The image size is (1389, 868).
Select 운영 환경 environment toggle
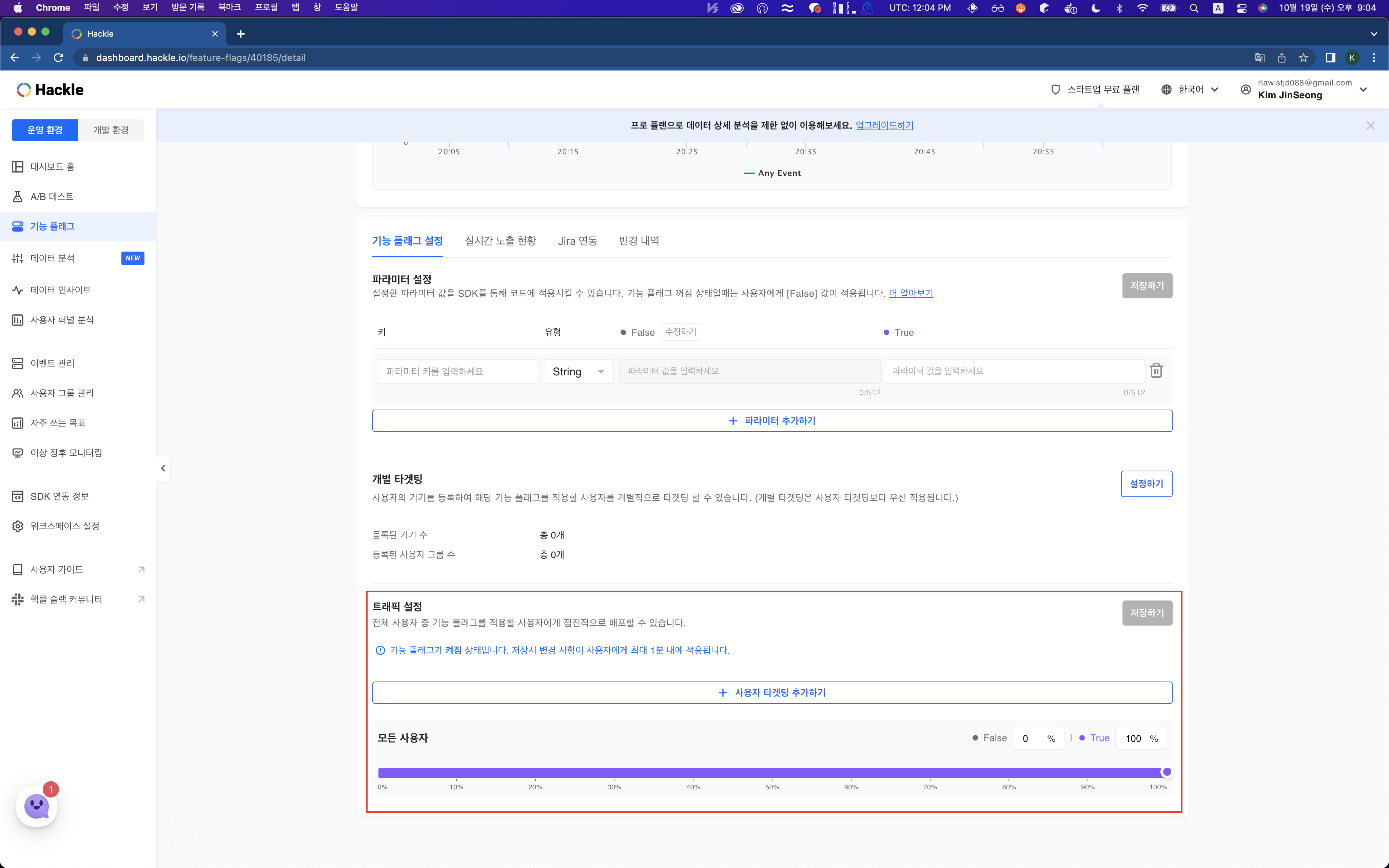pyautogui.click(x=45, y=130)
